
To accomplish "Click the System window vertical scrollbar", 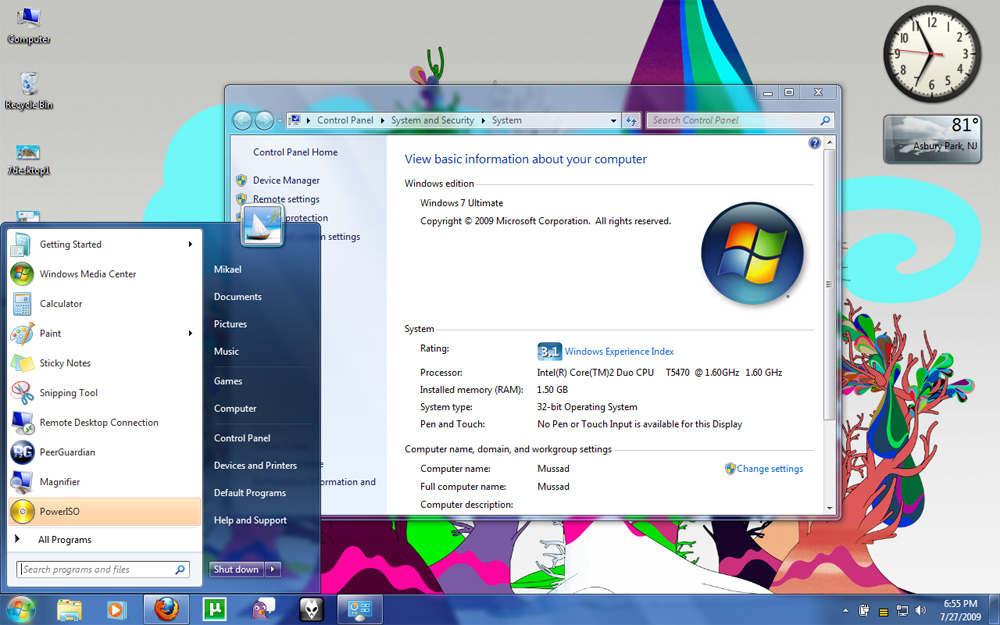I will click(829, 284).
